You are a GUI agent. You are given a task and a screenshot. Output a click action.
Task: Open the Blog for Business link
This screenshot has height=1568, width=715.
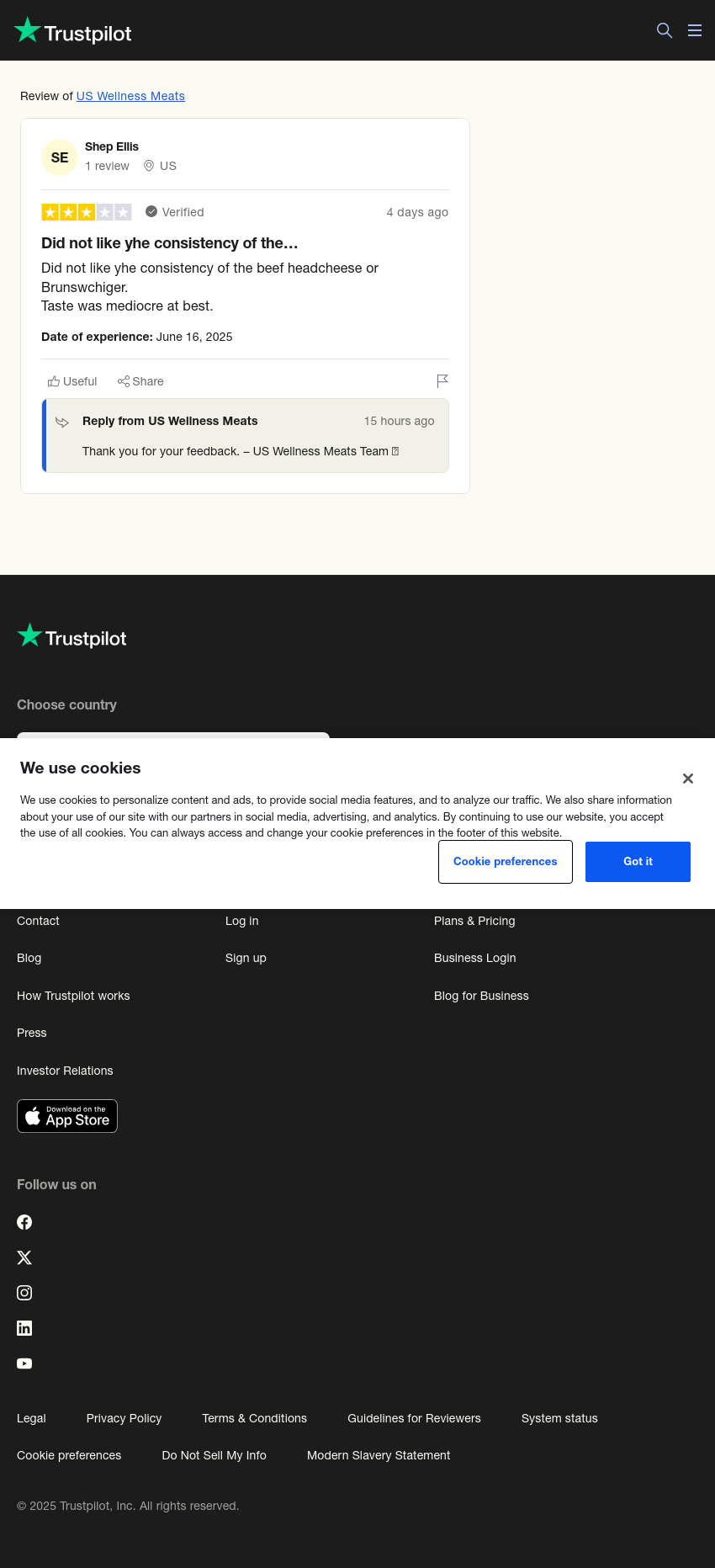pos(481,996)
